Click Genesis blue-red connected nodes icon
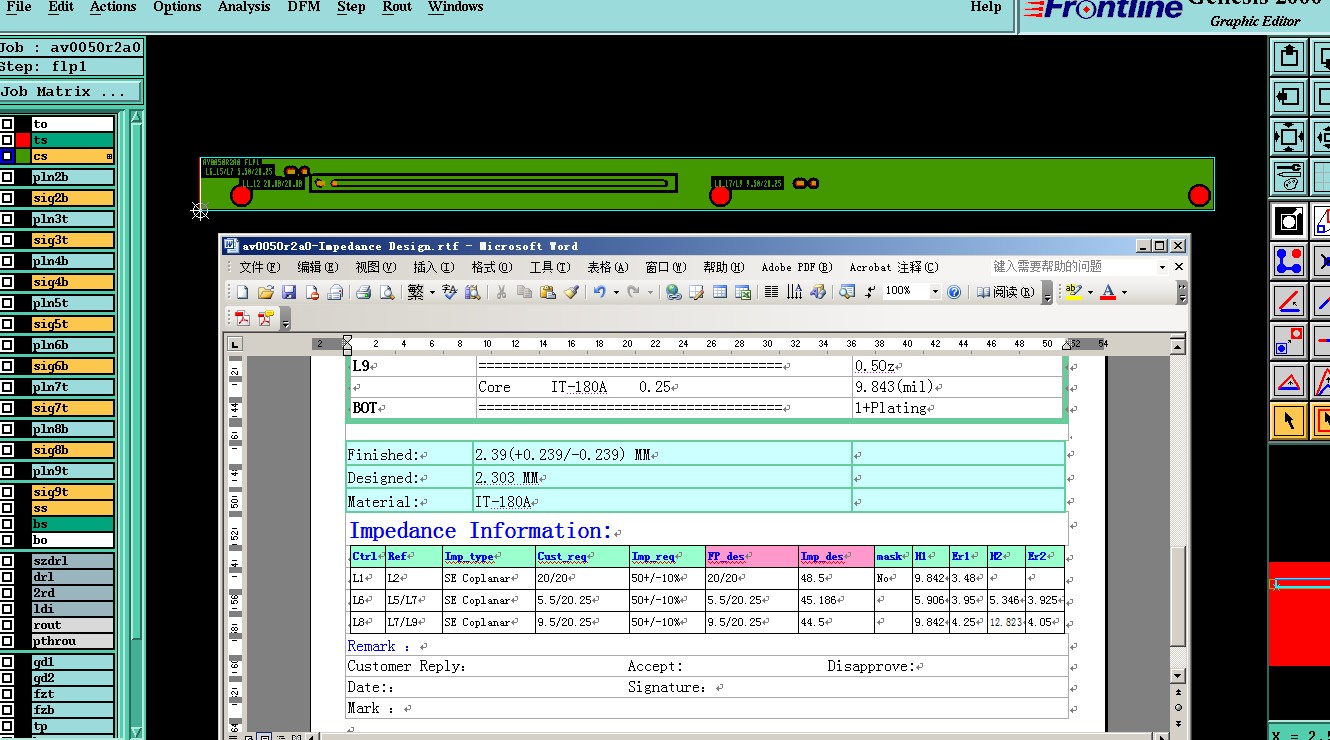Image resolution: width=1330 pixels, height=740 pixels. [x=1289, y=260]
